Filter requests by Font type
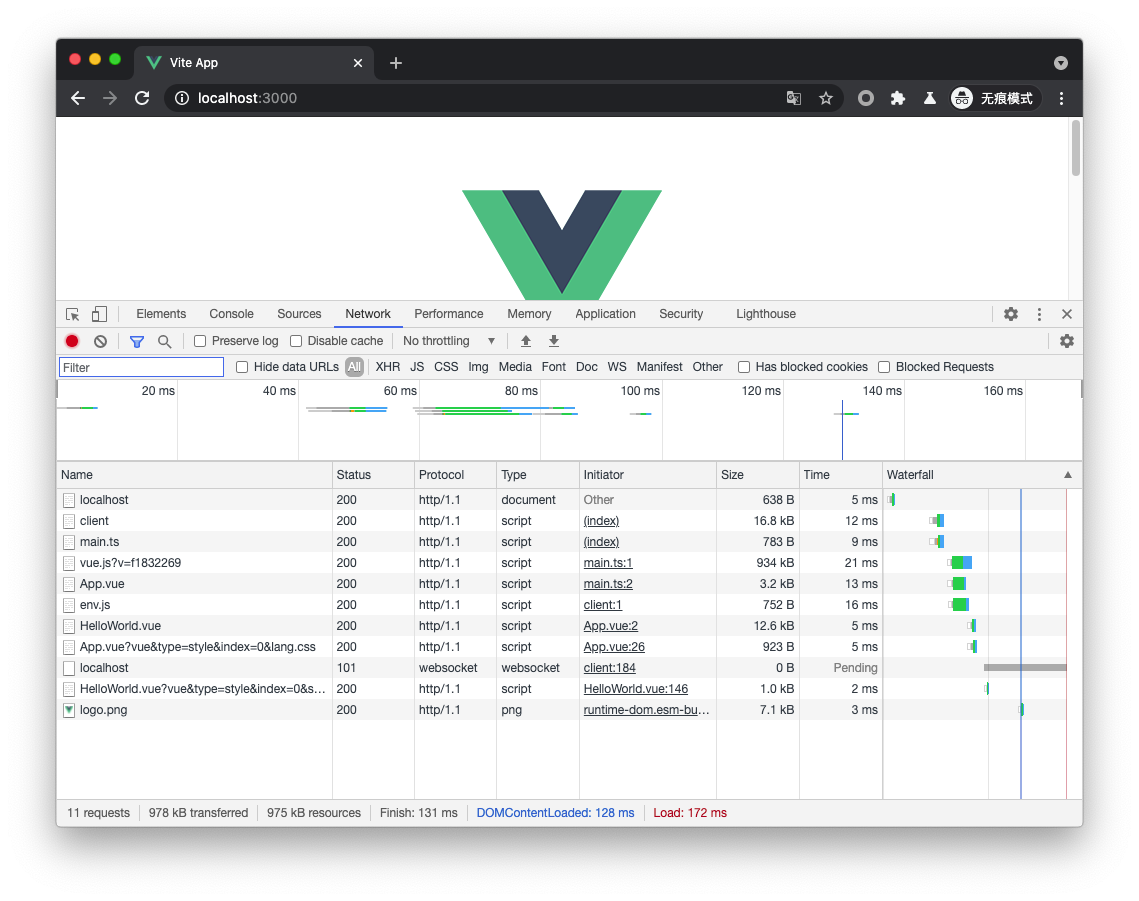The image size is (1139, 901). 554,367
